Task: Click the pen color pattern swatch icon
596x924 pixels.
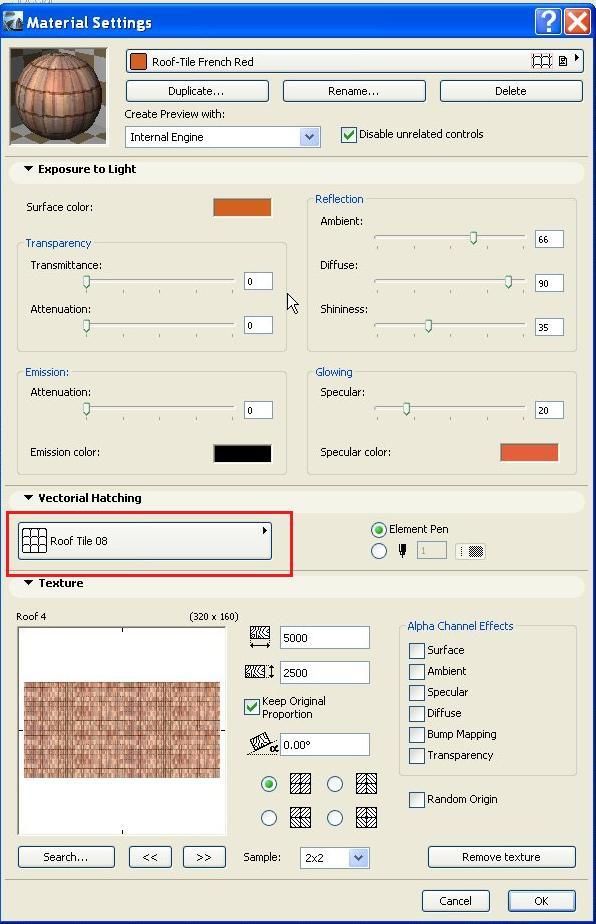Action: click(470, 552)
